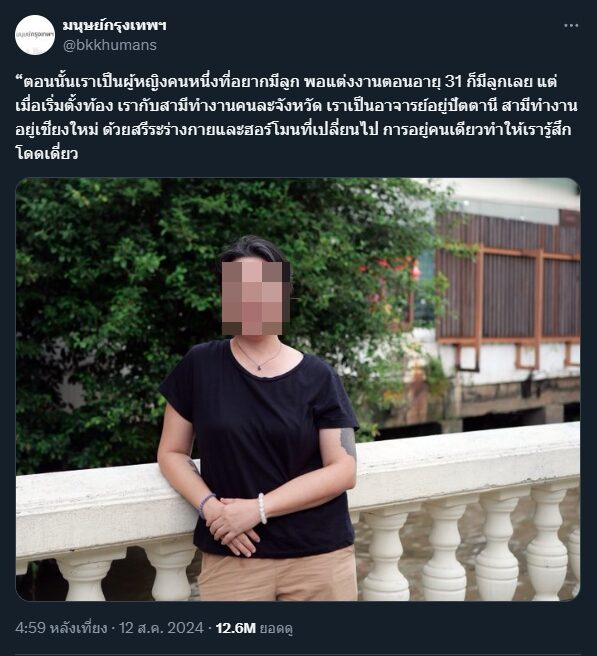Screen dimensions: 597x656
Task: Select the 12 ส.ค. 2024 date
Action: (161, 628)
